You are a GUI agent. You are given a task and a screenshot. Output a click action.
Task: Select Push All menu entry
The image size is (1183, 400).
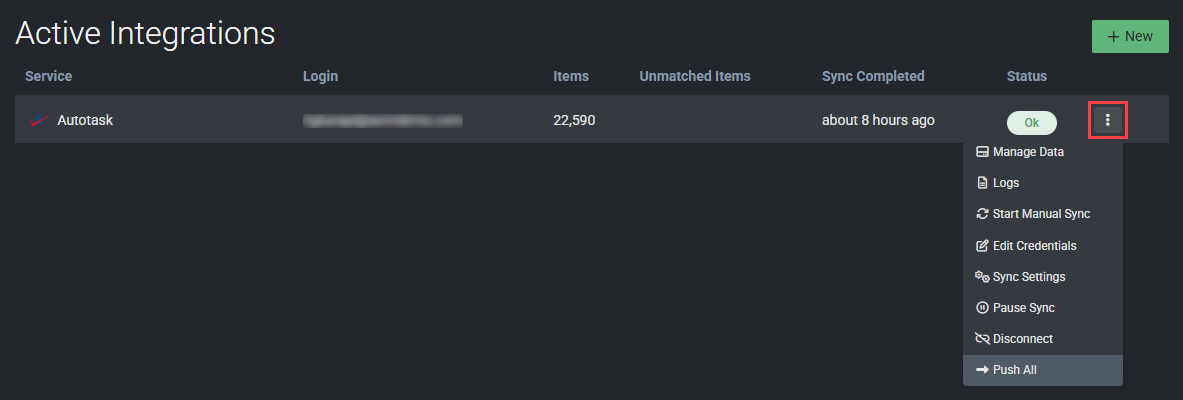click(1015, 370)
